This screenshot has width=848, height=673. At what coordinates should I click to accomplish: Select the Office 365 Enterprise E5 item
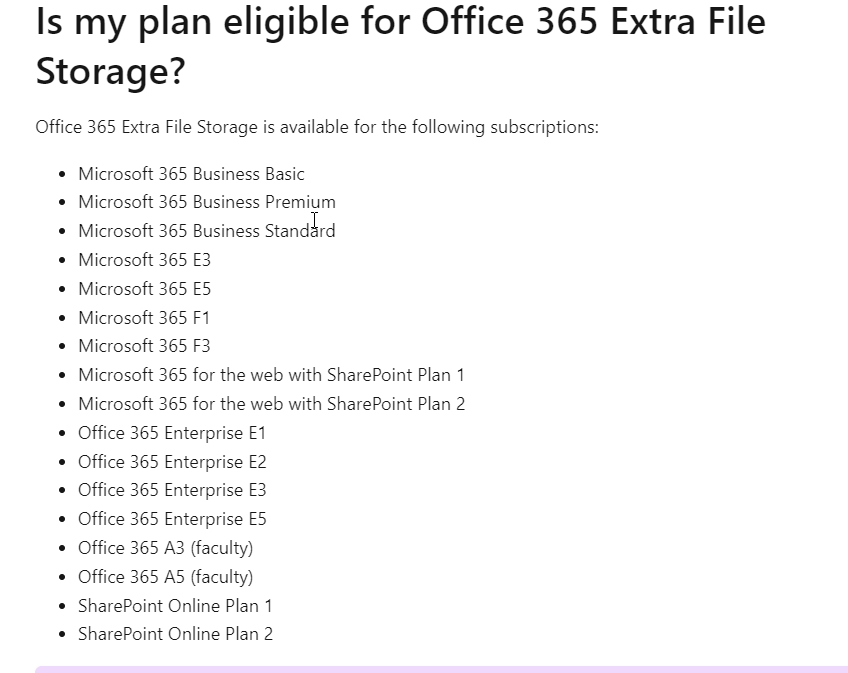point(172,519)
